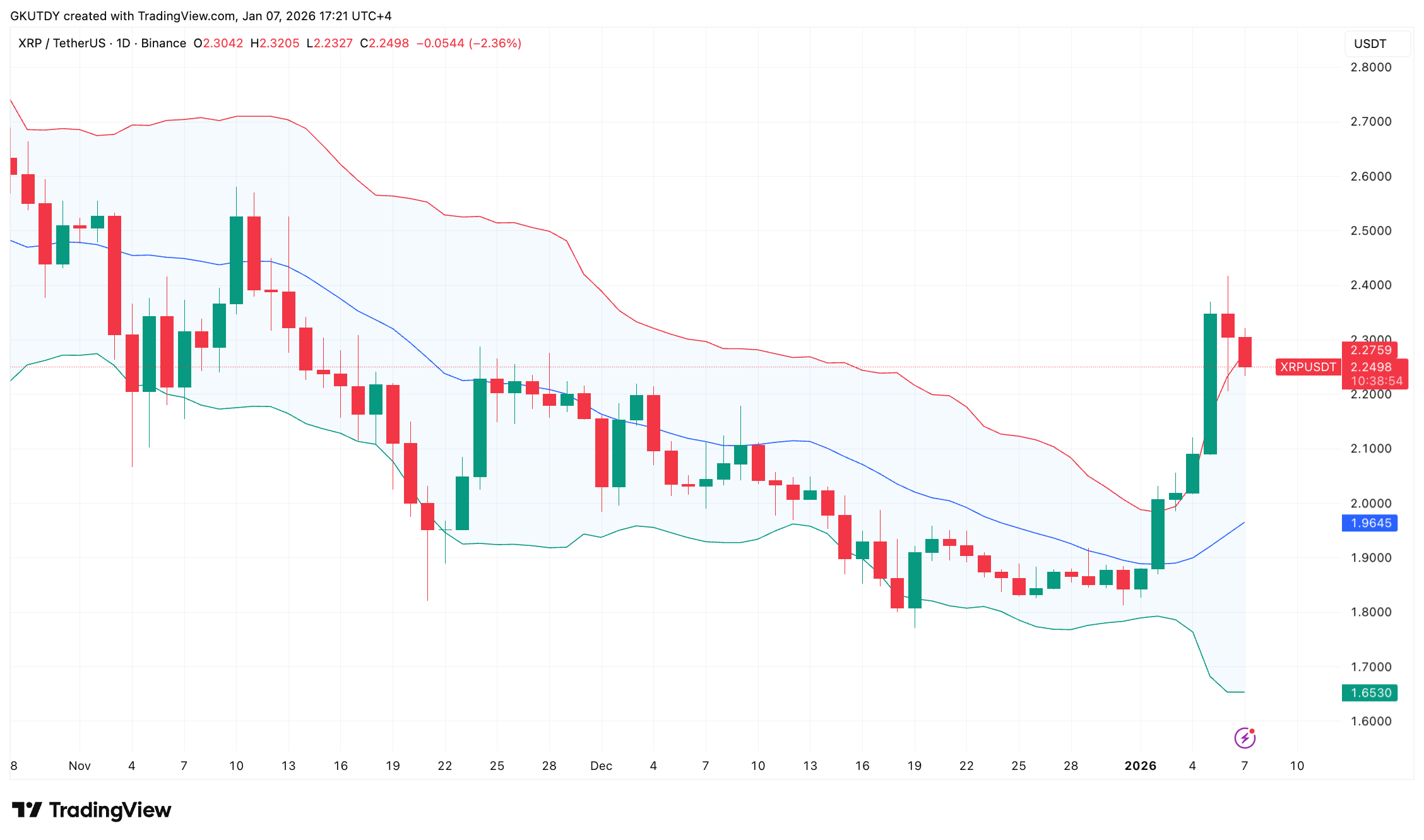Click the blue 1.9645 Bollinger basis label
The height and width of the screenshot is (840, 1424).
point(1369,523)
